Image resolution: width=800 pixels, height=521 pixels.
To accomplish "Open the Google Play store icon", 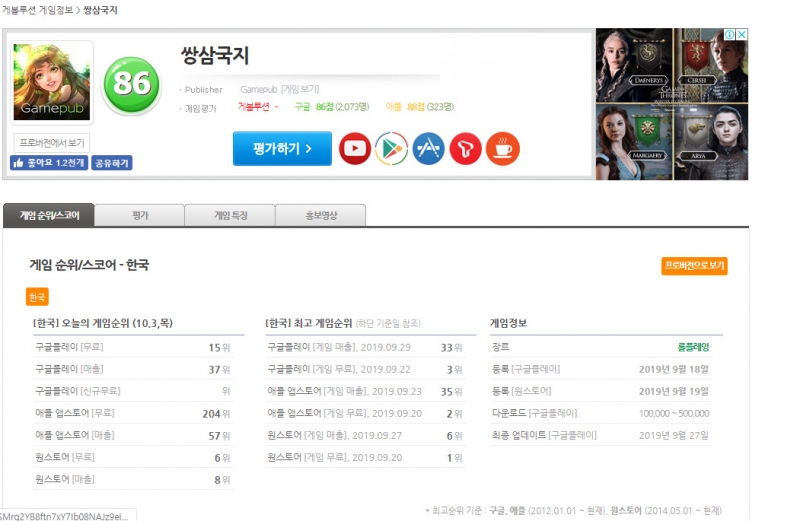I will pyautogui.click(x=391, y=149).
